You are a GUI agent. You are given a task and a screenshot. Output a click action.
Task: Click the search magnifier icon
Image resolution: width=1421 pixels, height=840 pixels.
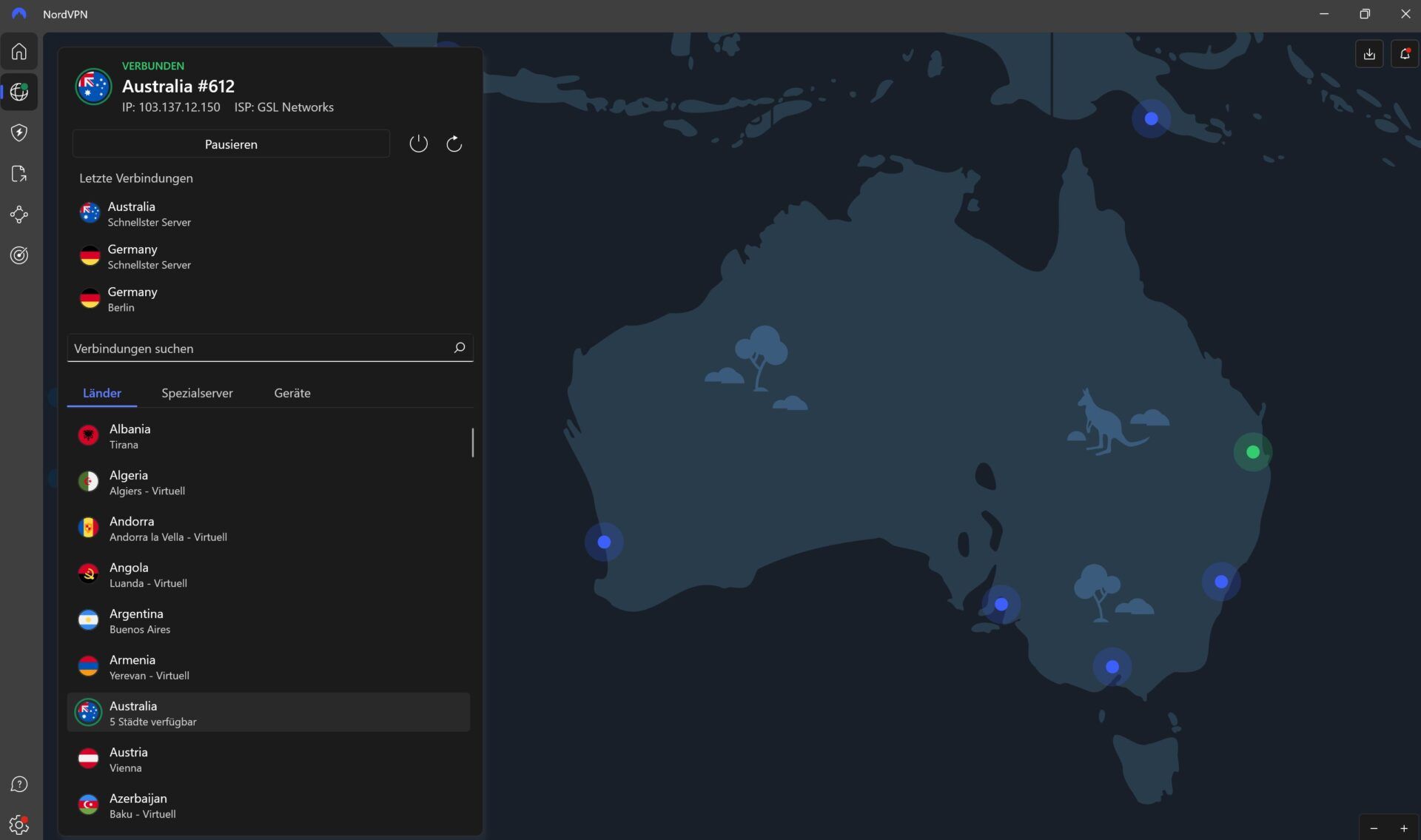tap(460, 348)
